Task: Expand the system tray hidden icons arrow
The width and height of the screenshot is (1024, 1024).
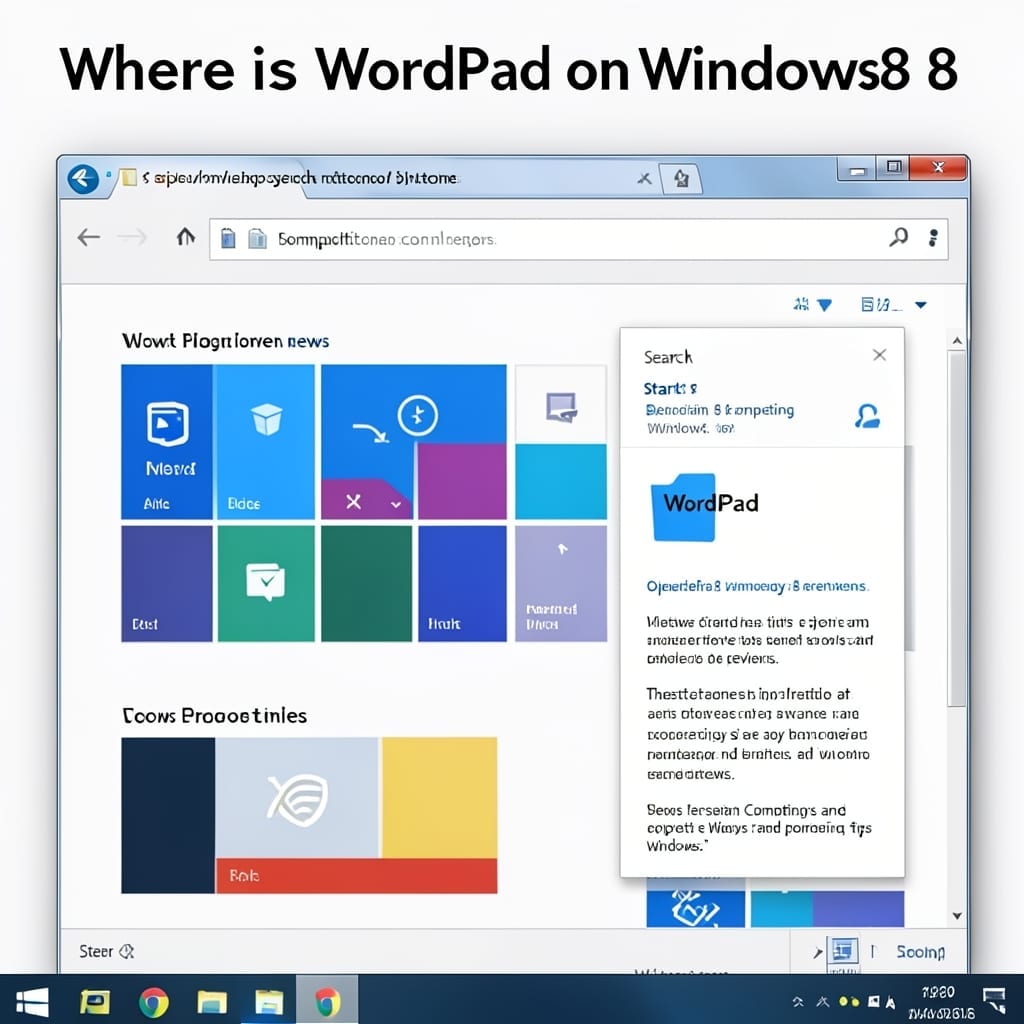Action: pyautogui.click(x=798, y=1002)
